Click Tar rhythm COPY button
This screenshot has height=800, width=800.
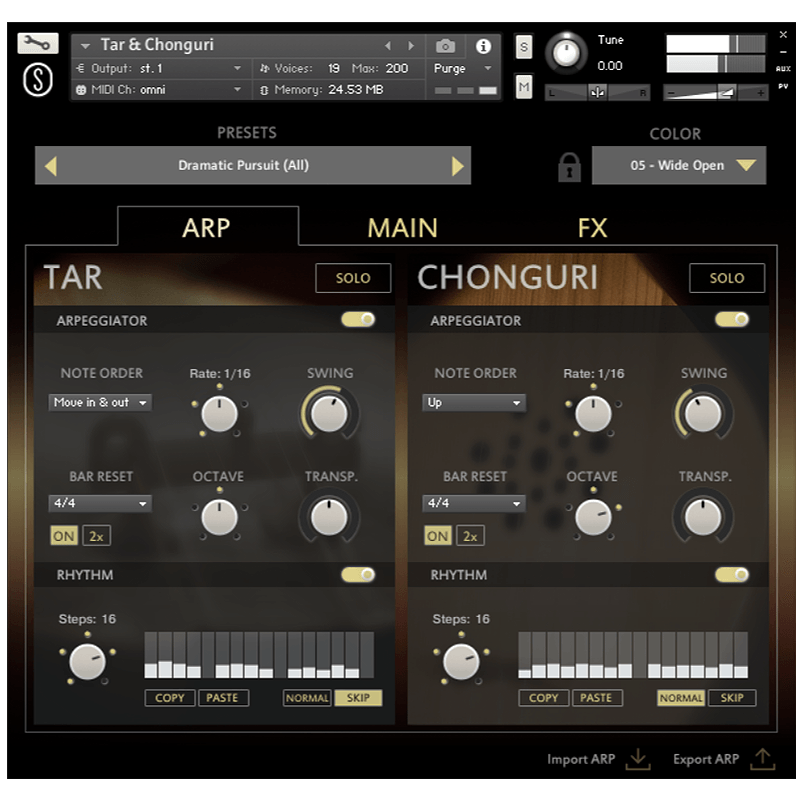tap(170, 698)
